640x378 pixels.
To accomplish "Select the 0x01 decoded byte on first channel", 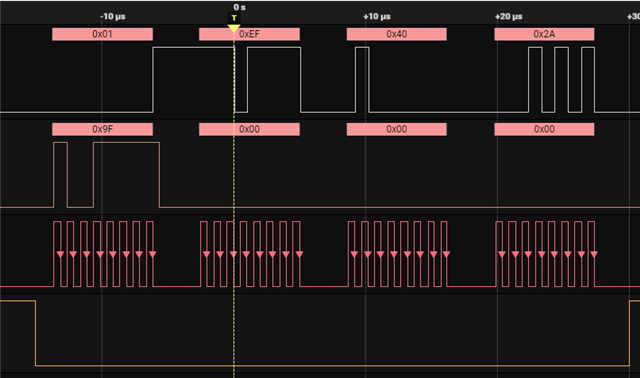I will [x=102, y=34].
